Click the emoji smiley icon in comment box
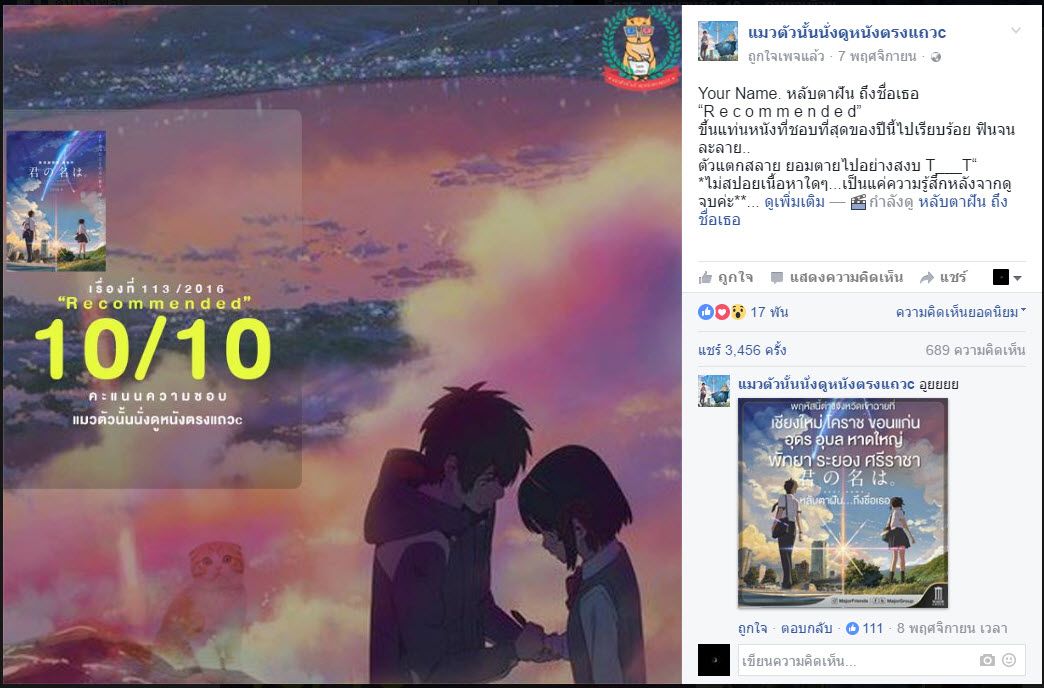The height and width of the screenshot is (688, 1044). click(1009, 660)
